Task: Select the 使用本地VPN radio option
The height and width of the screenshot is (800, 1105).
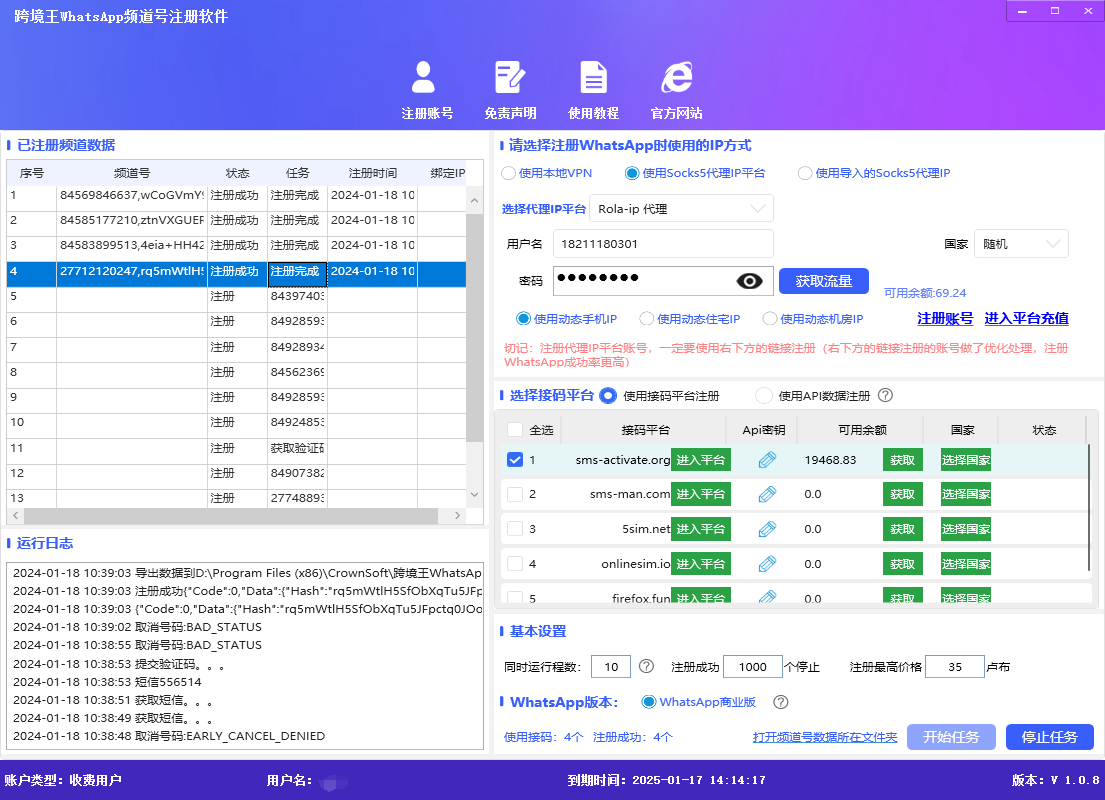Action: tap(508, 172)
